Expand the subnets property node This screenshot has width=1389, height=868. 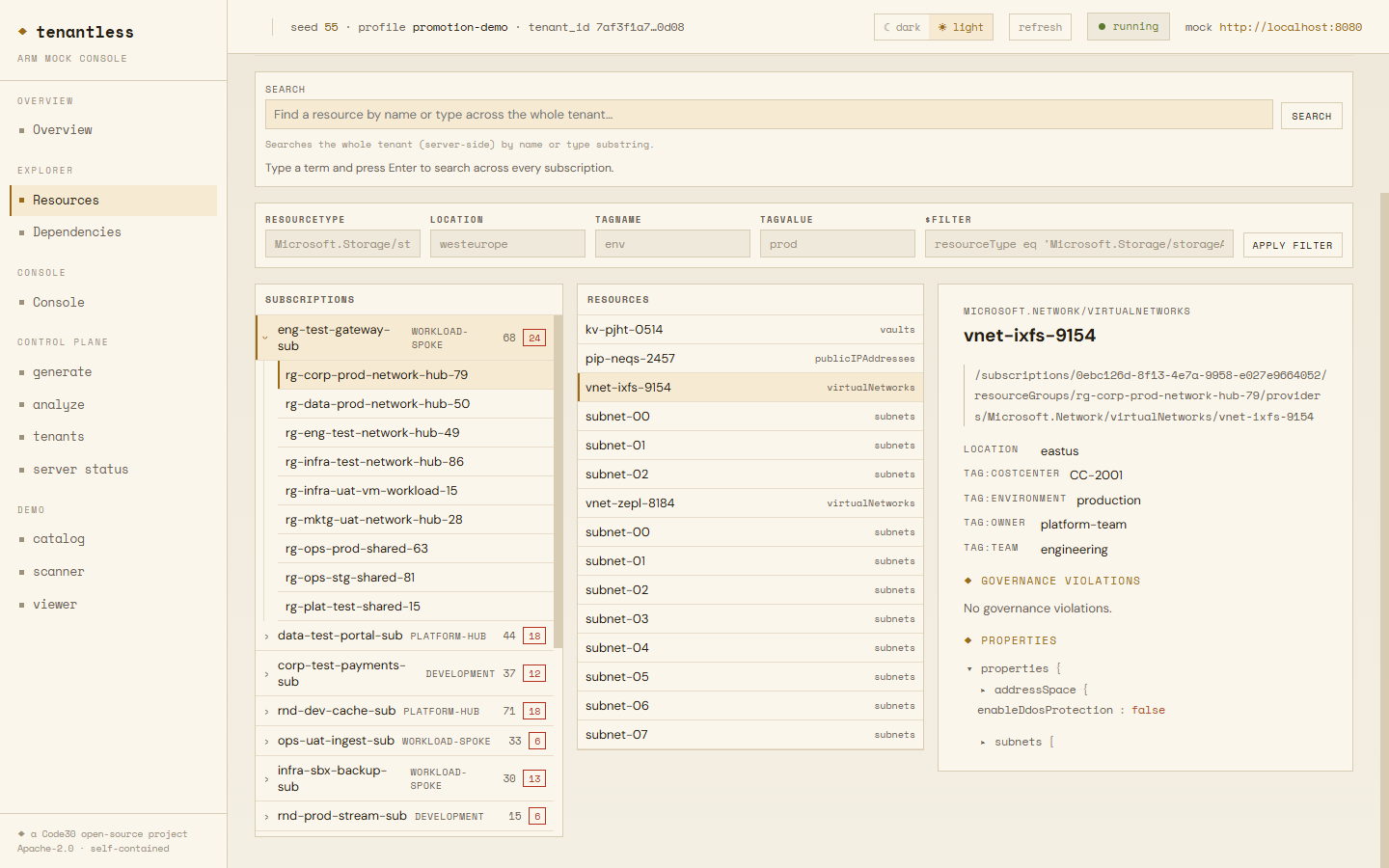[x=983, y=743]
